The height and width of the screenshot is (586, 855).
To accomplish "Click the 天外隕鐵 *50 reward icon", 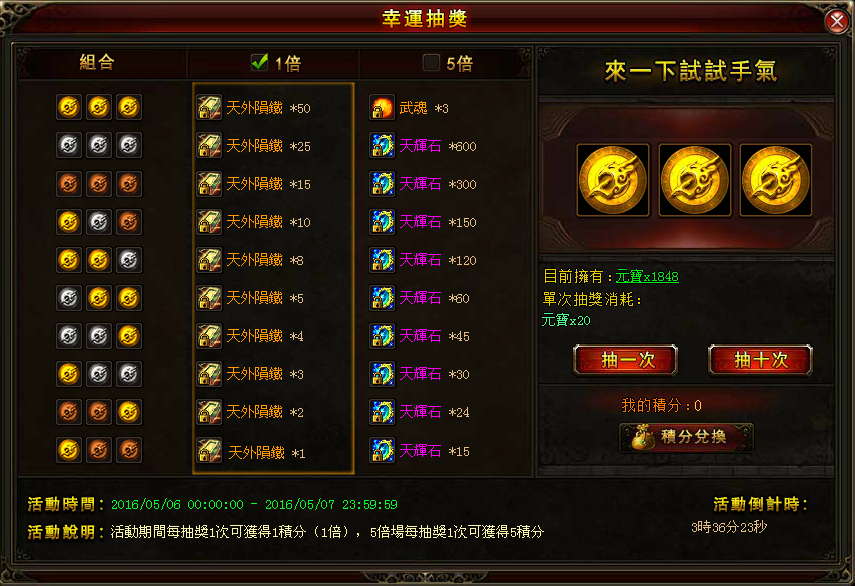I will (209, 107).
